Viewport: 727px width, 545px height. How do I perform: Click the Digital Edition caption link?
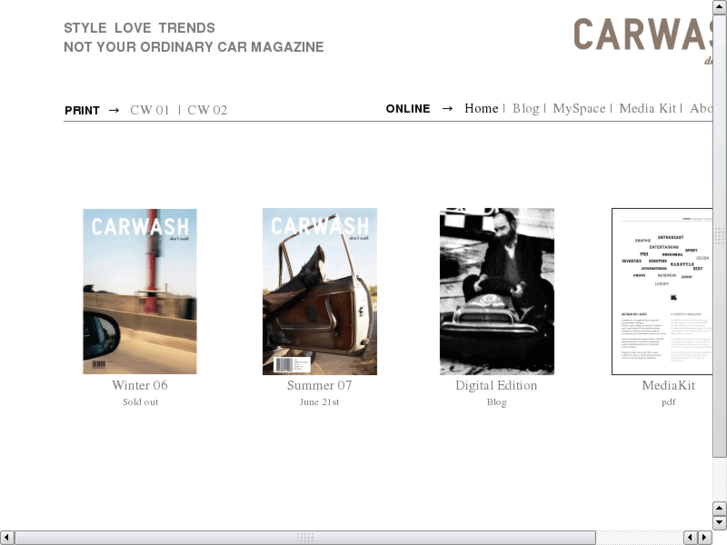[x=496, y=386]
